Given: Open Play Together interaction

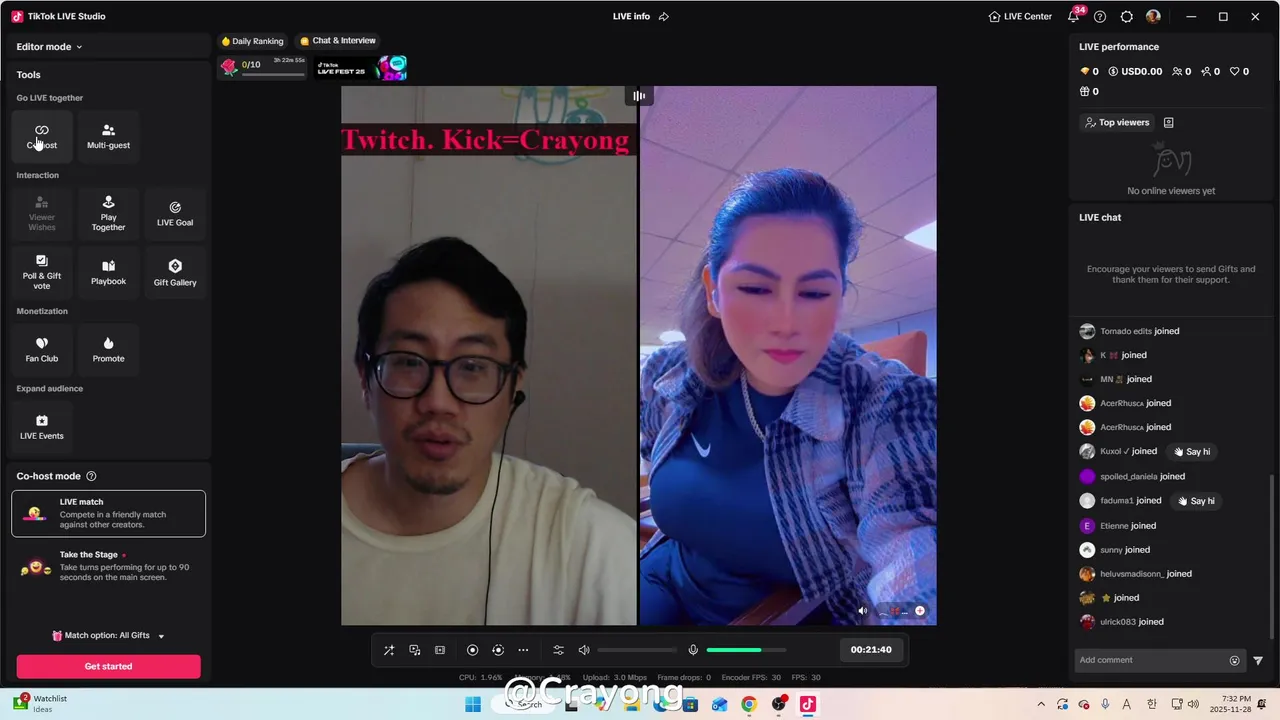Looking at the screenshot, I should click(x=108, y=213).
